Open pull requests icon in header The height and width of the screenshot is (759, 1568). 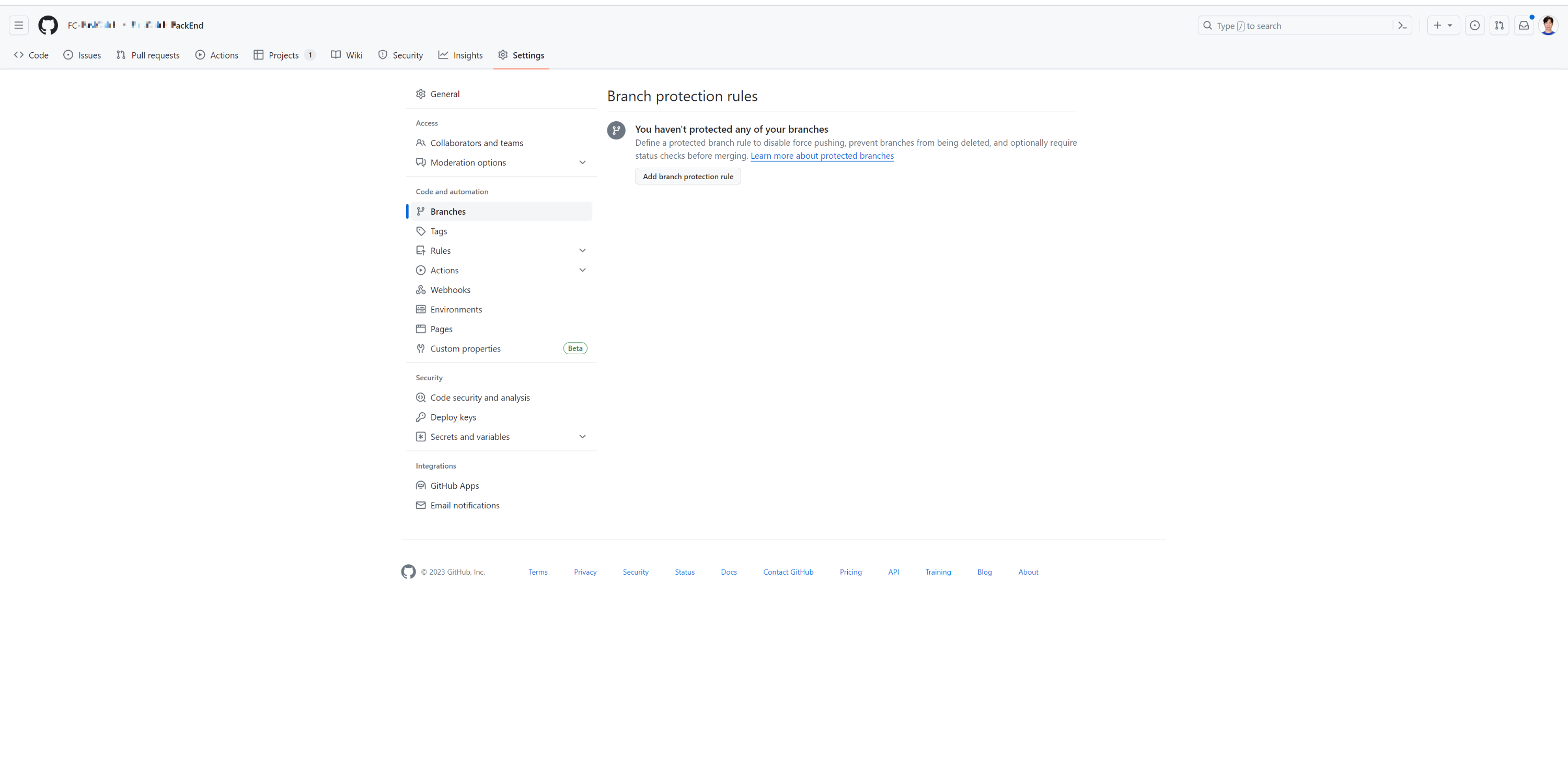click(x=1499, y=26)
